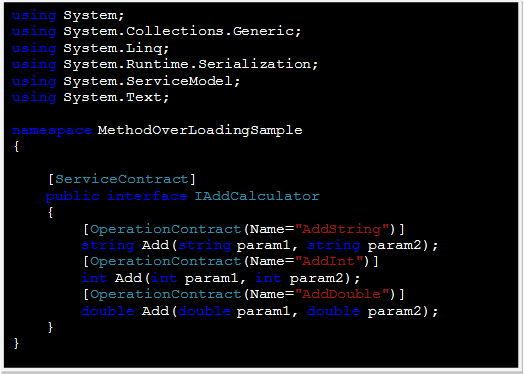Click the MethodOverLoadingSample namespace name
The height and width of the screenshot is (374, 524).
pos(200,130)
